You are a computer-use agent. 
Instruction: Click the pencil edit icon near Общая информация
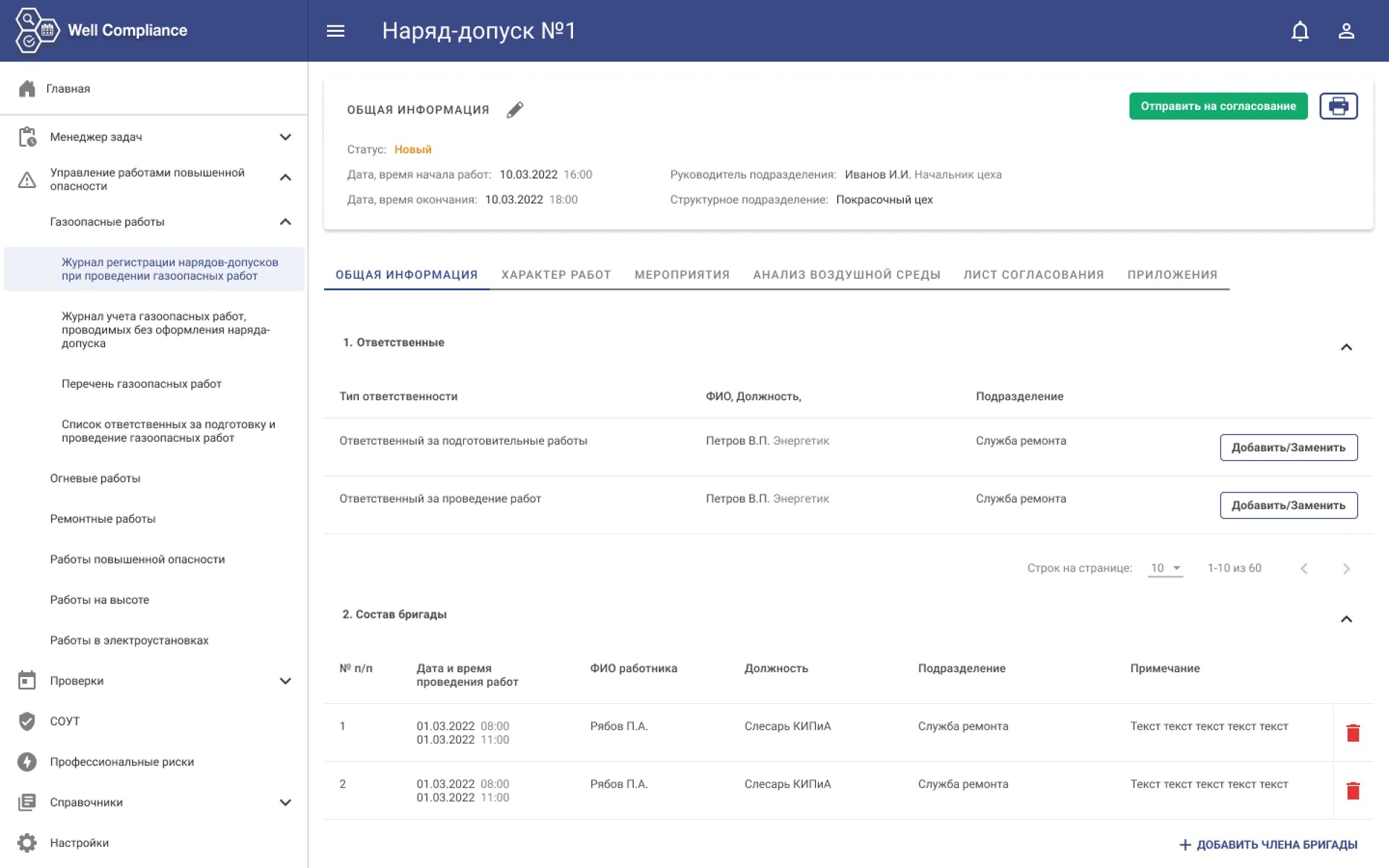(514, 110)
